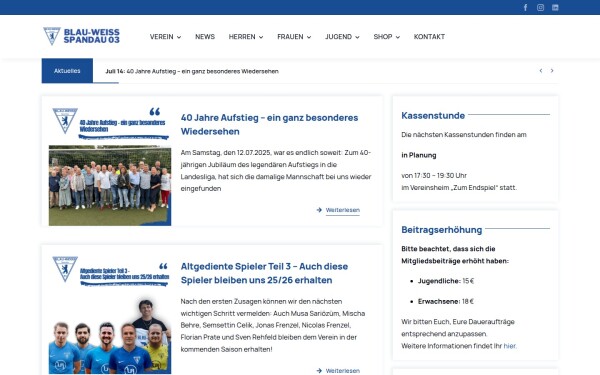Open article title 40 Jahre Aufstieg
This screenshot has height=375, width=600.
coord(269,124)
